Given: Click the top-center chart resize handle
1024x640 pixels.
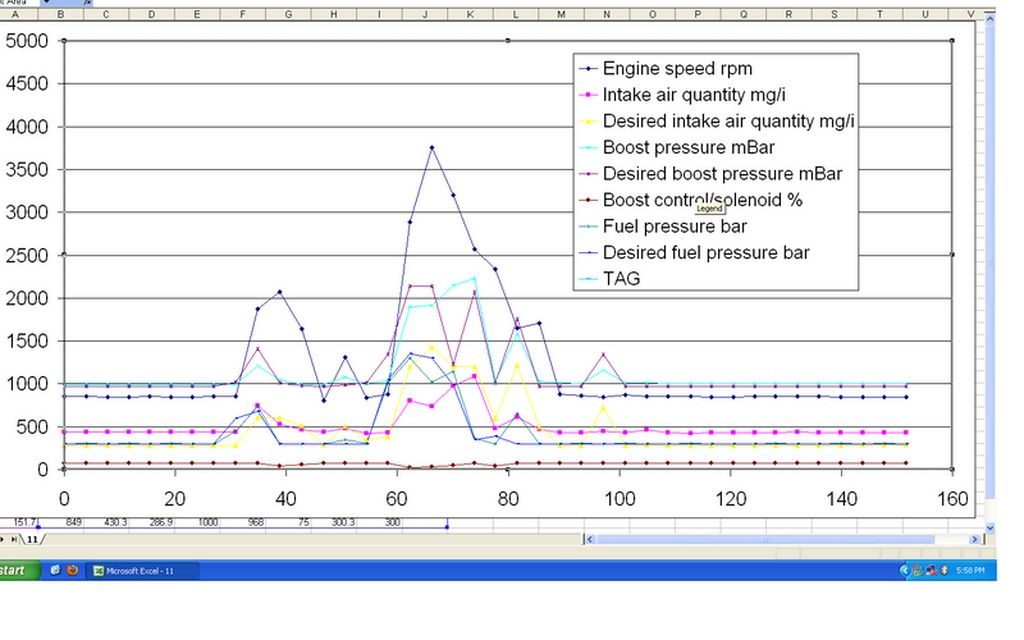Looking at the screenshot, I should pos(508,40).
